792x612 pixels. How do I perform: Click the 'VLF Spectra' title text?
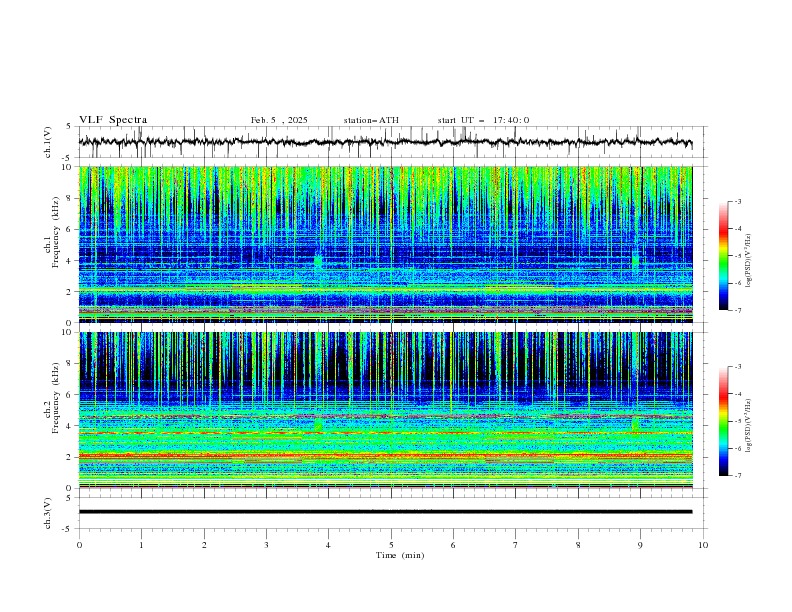tap(113, 120)
